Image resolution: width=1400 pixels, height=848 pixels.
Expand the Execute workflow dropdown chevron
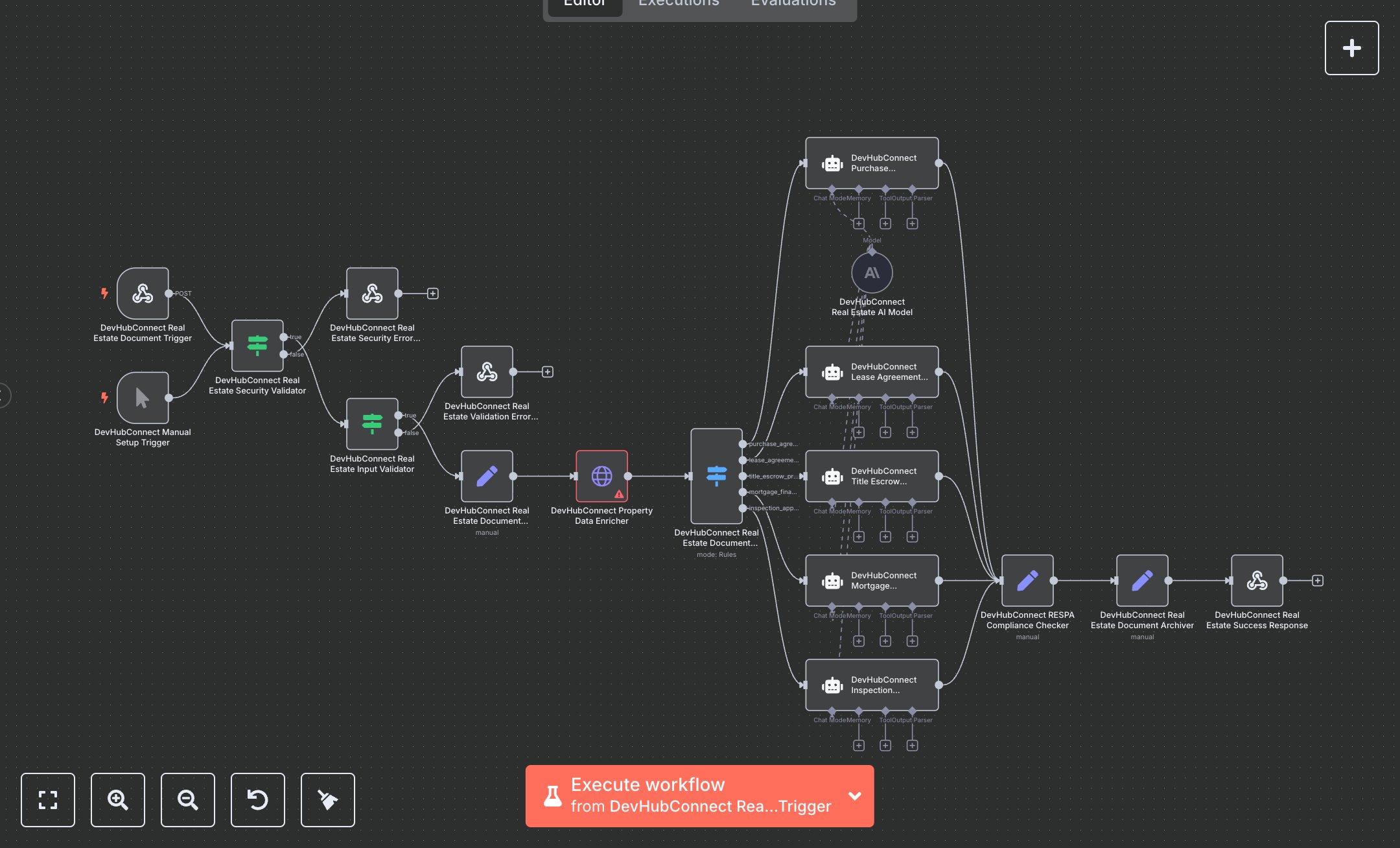[x=854, y=795]
